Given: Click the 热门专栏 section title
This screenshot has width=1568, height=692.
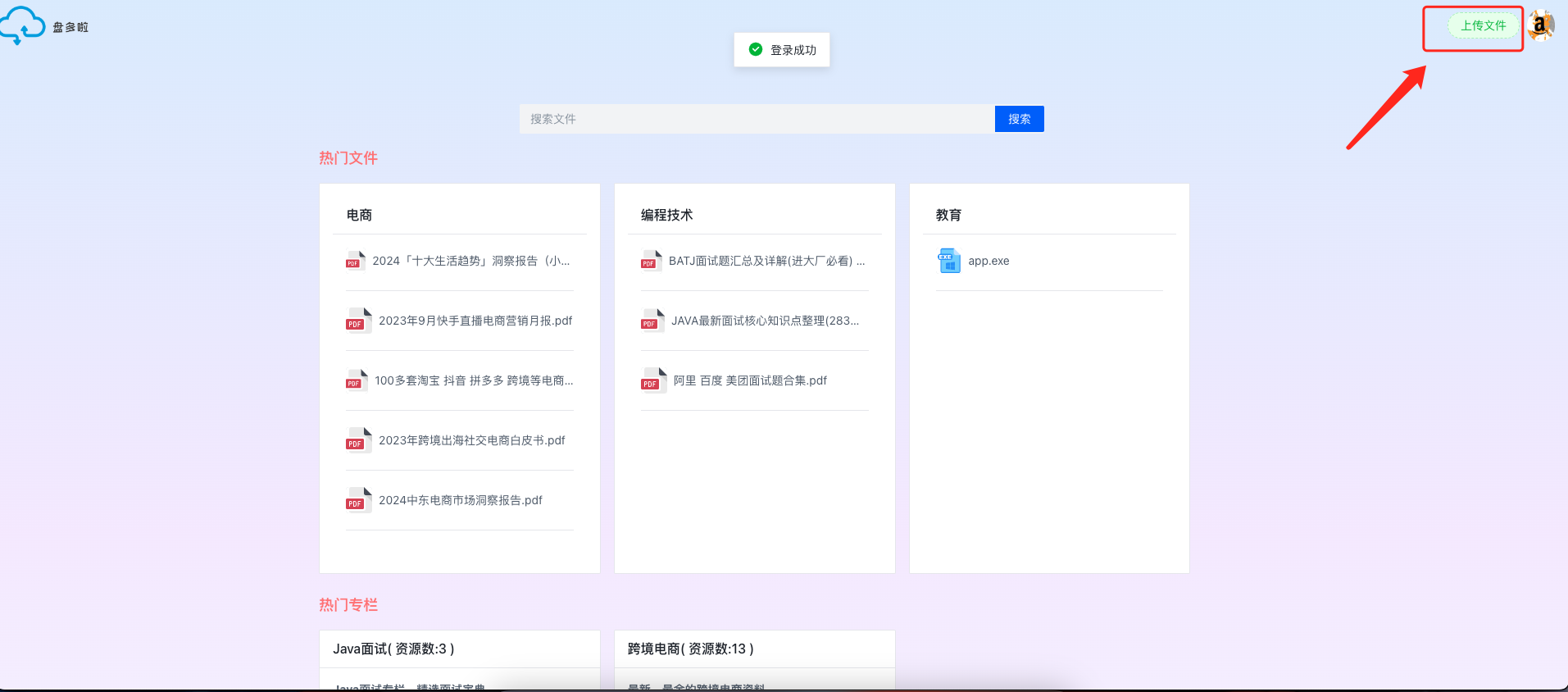Looking at the screenshot, I should pos(348,605).
